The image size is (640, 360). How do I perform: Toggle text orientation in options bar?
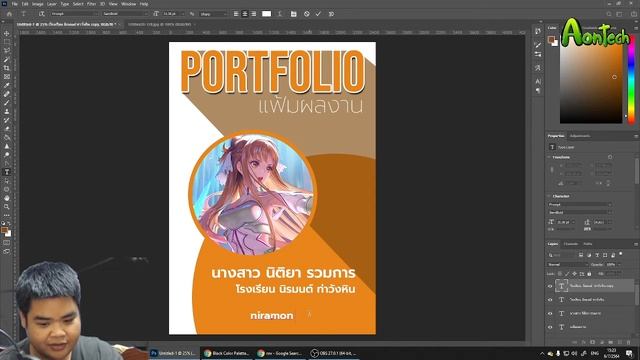(41, 14)
